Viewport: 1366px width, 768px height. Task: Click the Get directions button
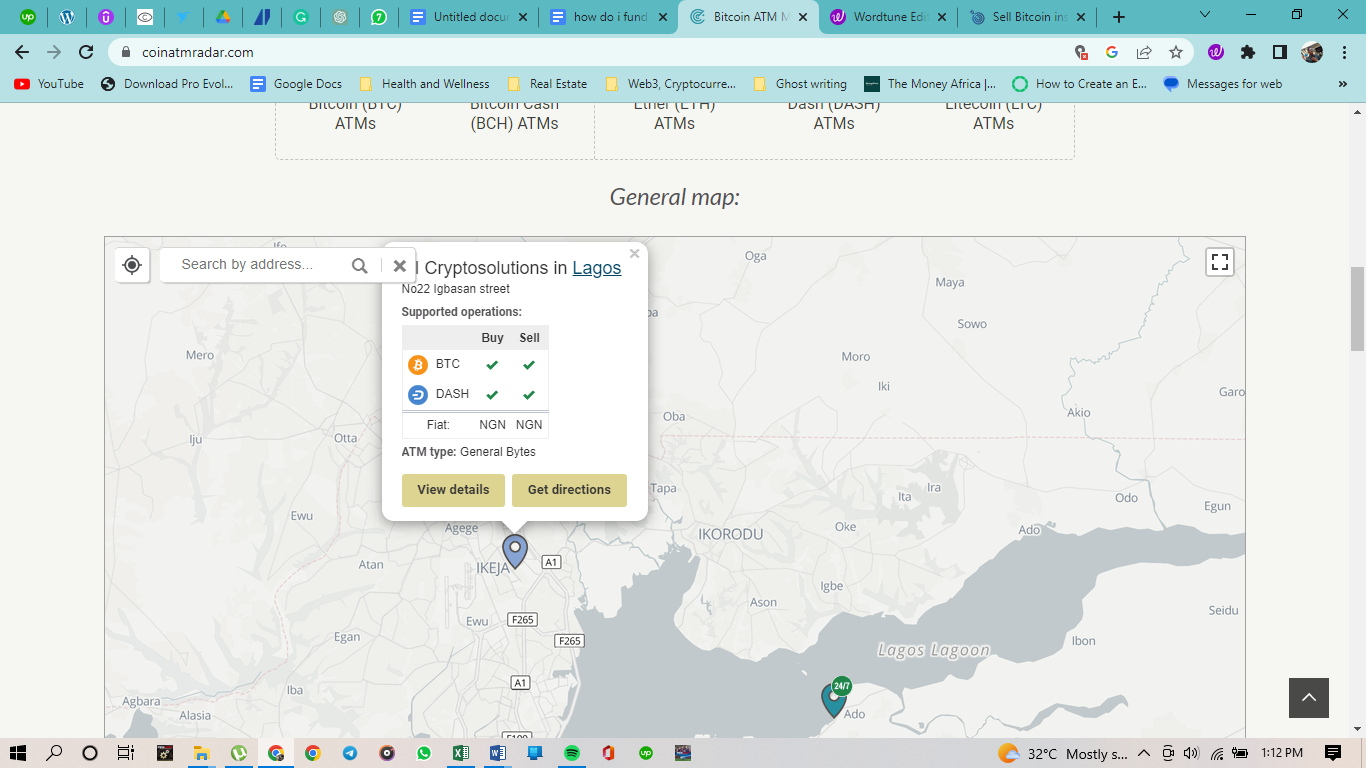(569, 490)
